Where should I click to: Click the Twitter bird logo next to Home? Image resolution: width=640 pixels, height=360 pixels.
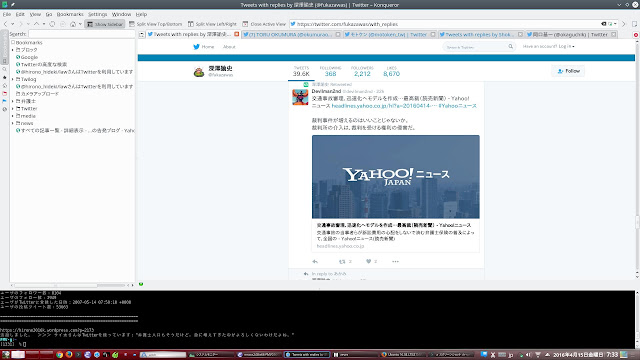pos(196,47)
